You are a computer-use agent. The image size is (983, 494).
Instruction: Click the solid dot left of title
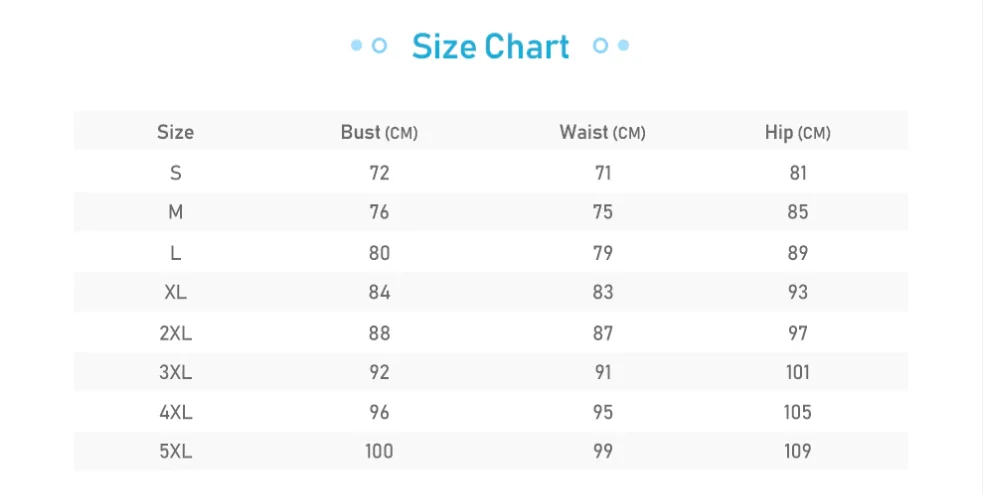[x=357, y=45]
